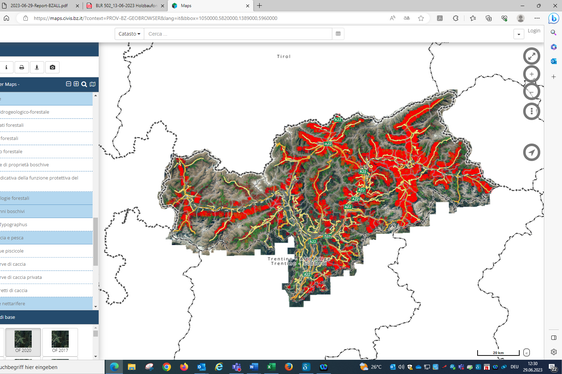This screenshot has width=562, height=374.
Task: Open the Catasto search type dropdown
Action: (x=129, y=34)
